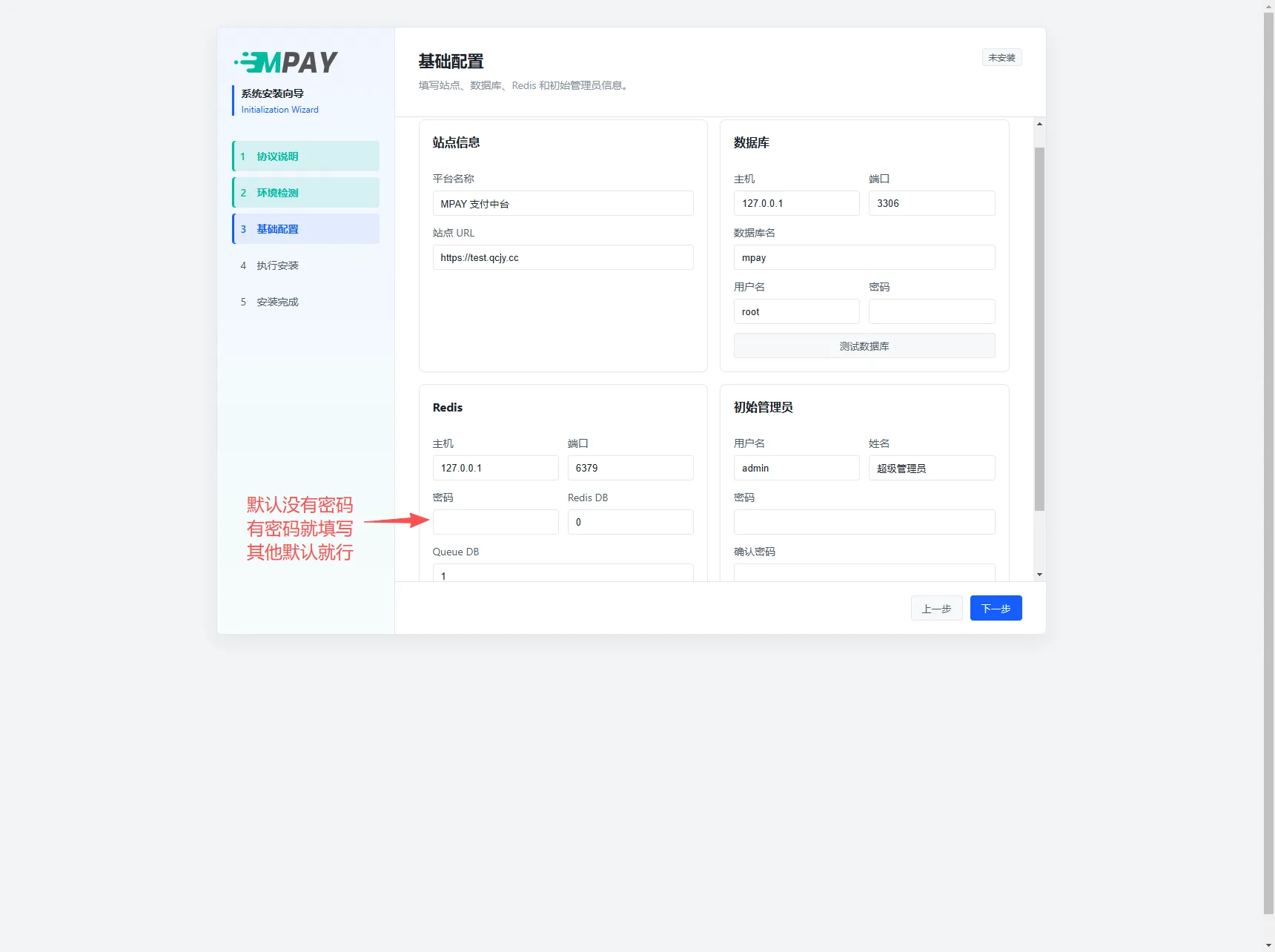Image resolution: width=1275 pixels, height=952 pixels.
Task: Click the 姓名 field 超级管理员
Action: coord(932,468)
